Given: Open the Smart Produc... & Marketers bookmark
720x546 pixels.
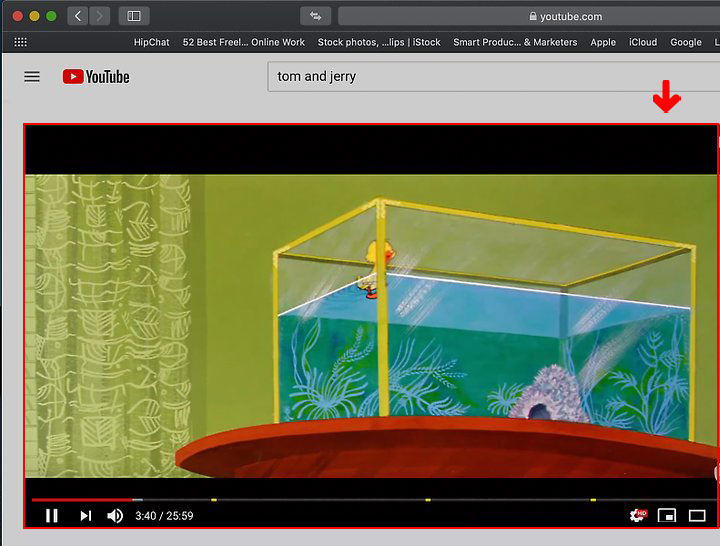Looking at the screenshot, I should 515,42.
